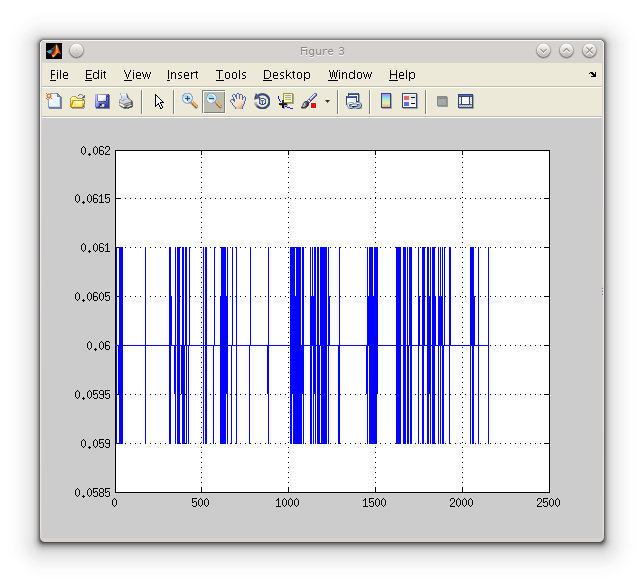Click the Link Plot button

coord(353,101)
